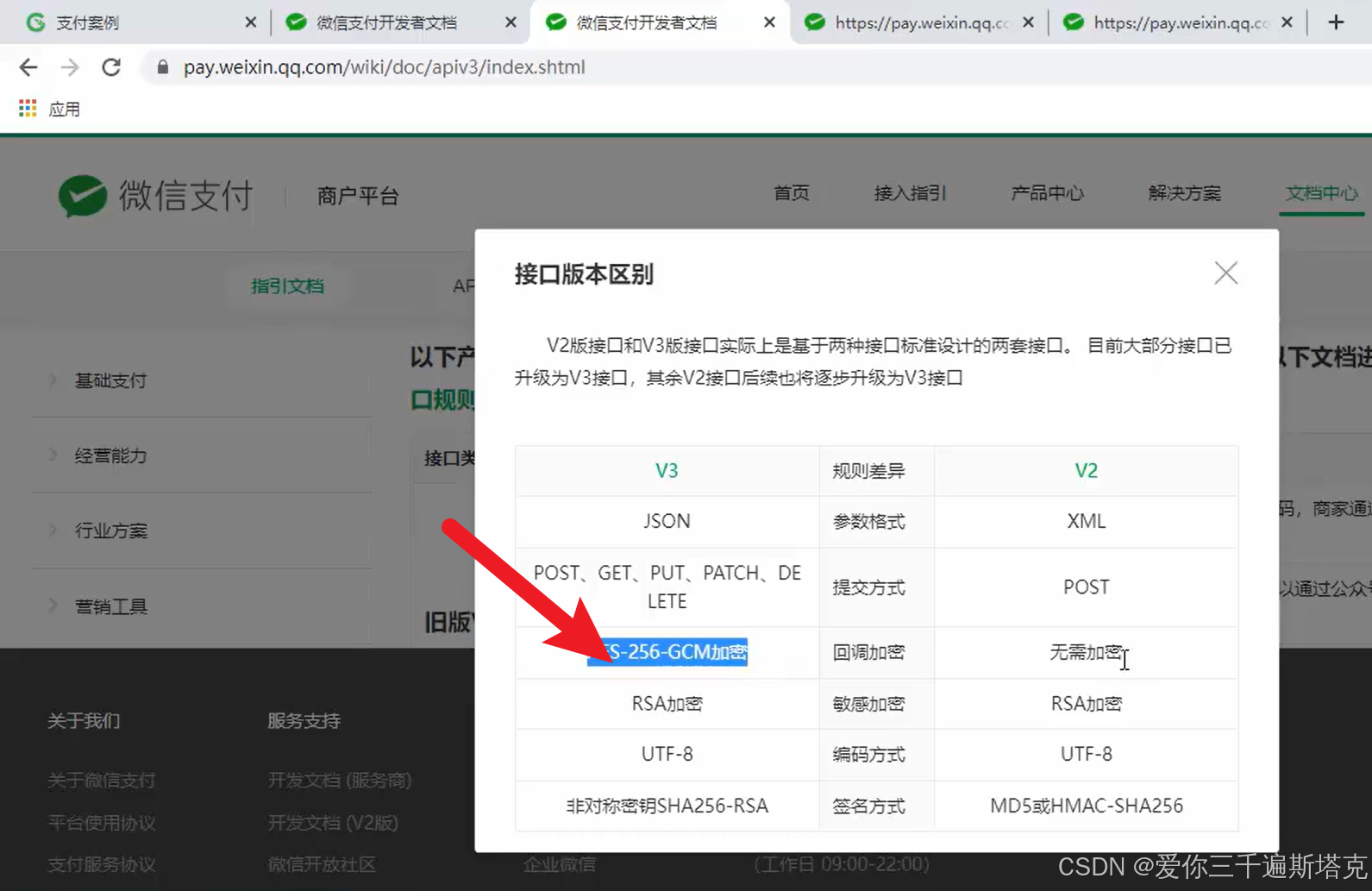Open the 应用 apps grid icon
This screenshot has width=1372, height=891.
28,109
